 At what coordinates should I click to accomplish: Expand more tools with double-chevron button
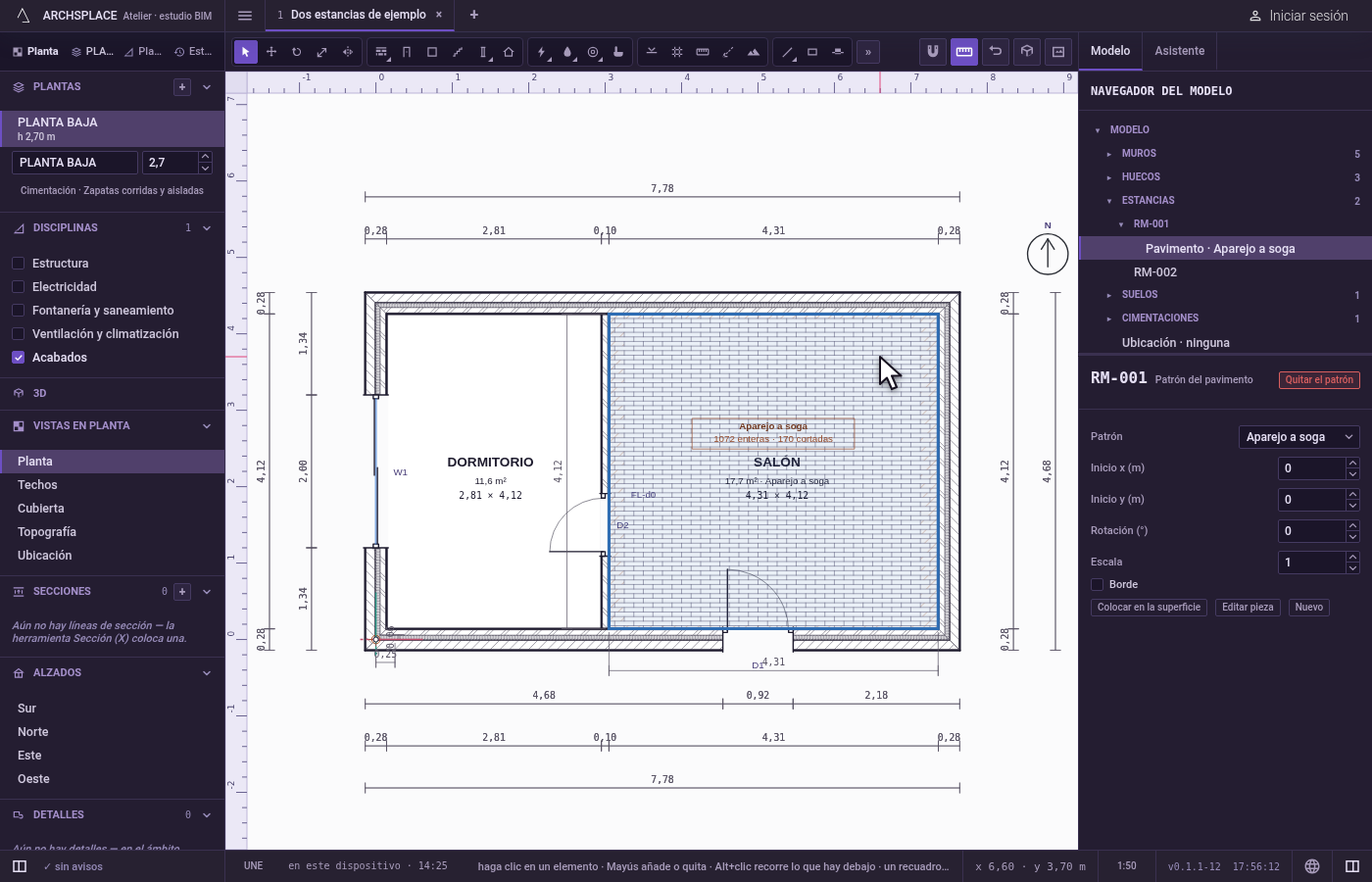pos(868,52)
